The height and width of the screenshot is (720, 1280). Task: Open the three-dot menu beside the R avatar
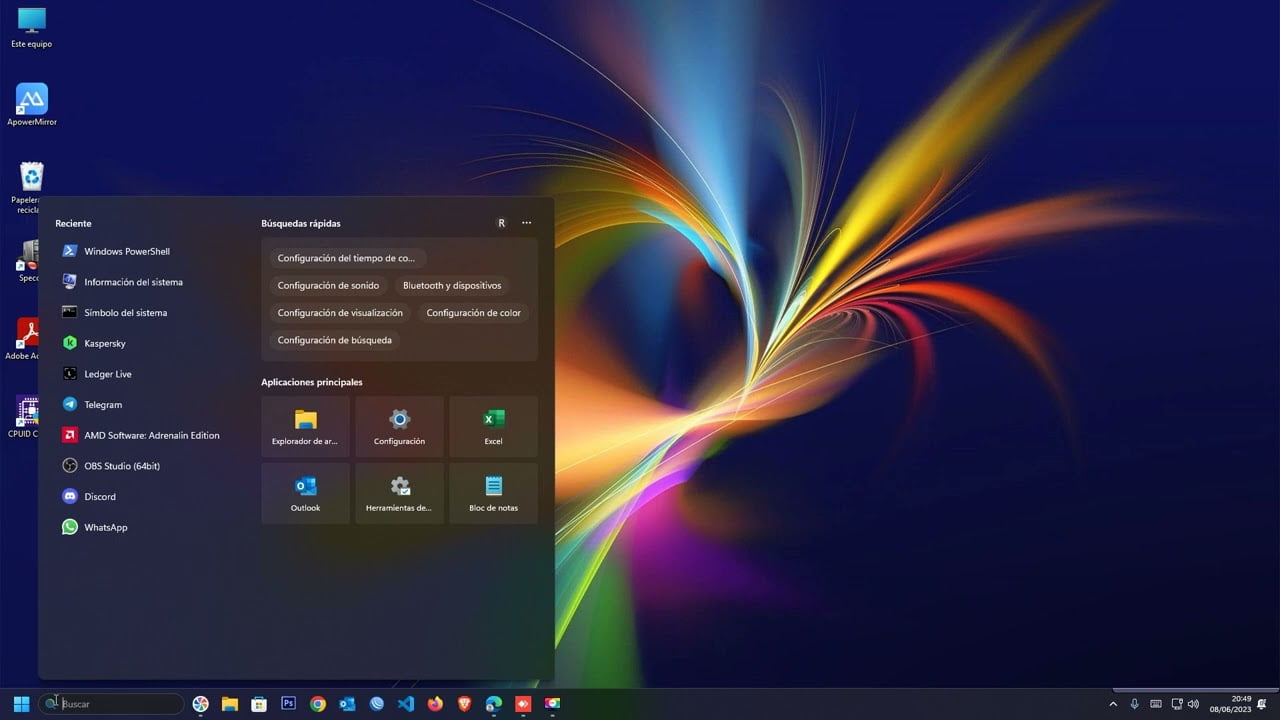[527, 223]
